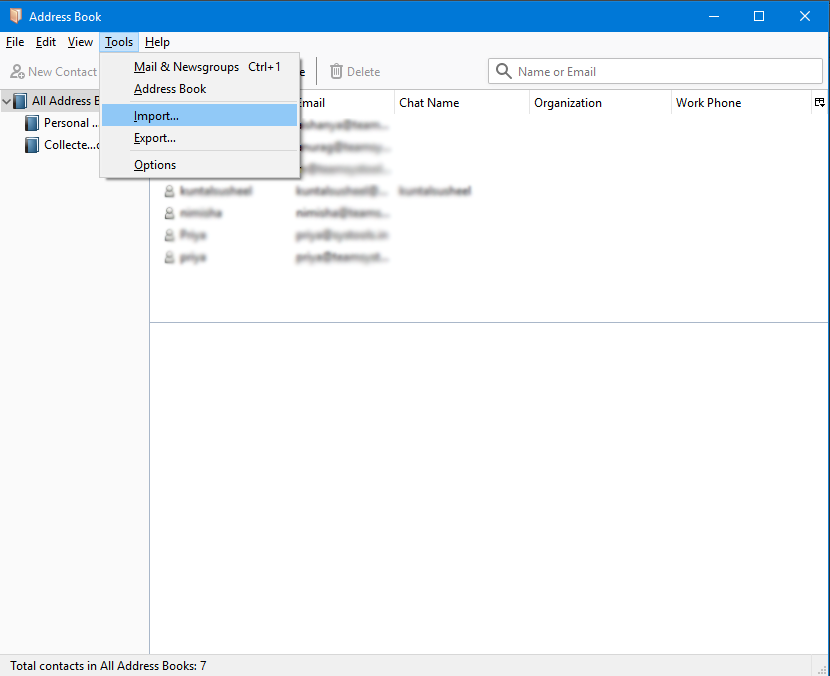
Task: Click the window resize grip icon
Action: tap(821, 669)
